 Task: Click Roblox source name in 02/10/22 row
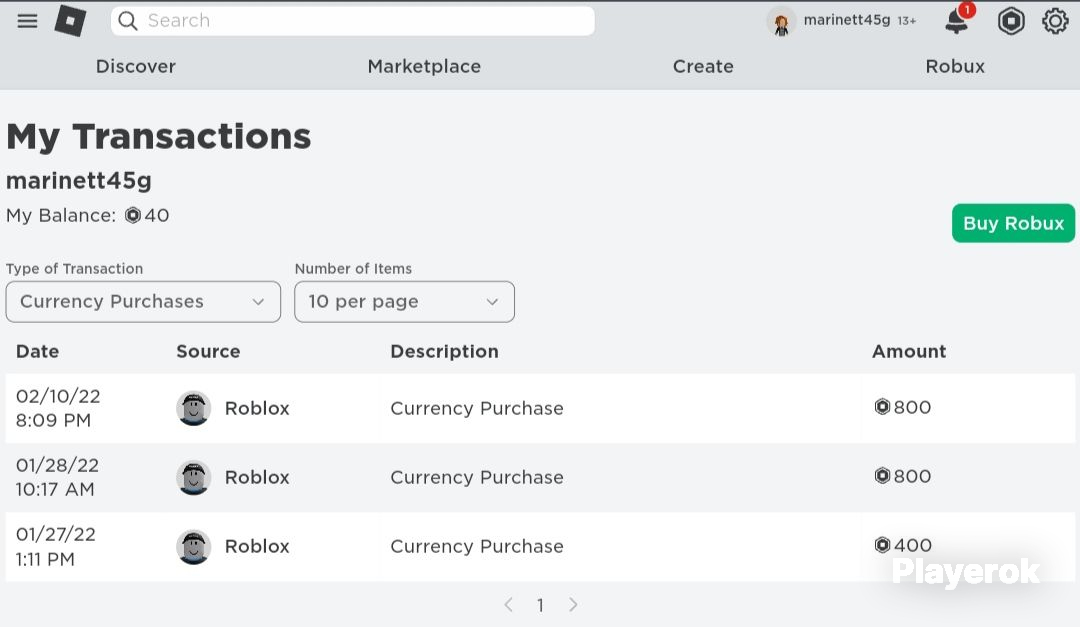pos(257,408)
